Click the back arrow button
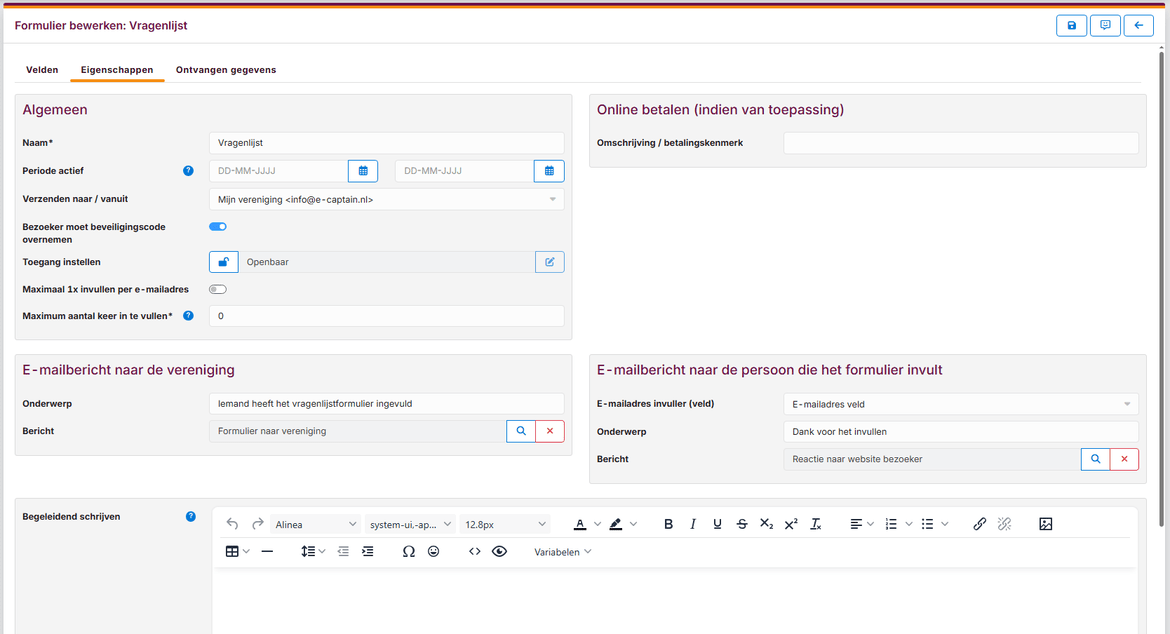The image size is (1170, 634). click(1138, 26)
